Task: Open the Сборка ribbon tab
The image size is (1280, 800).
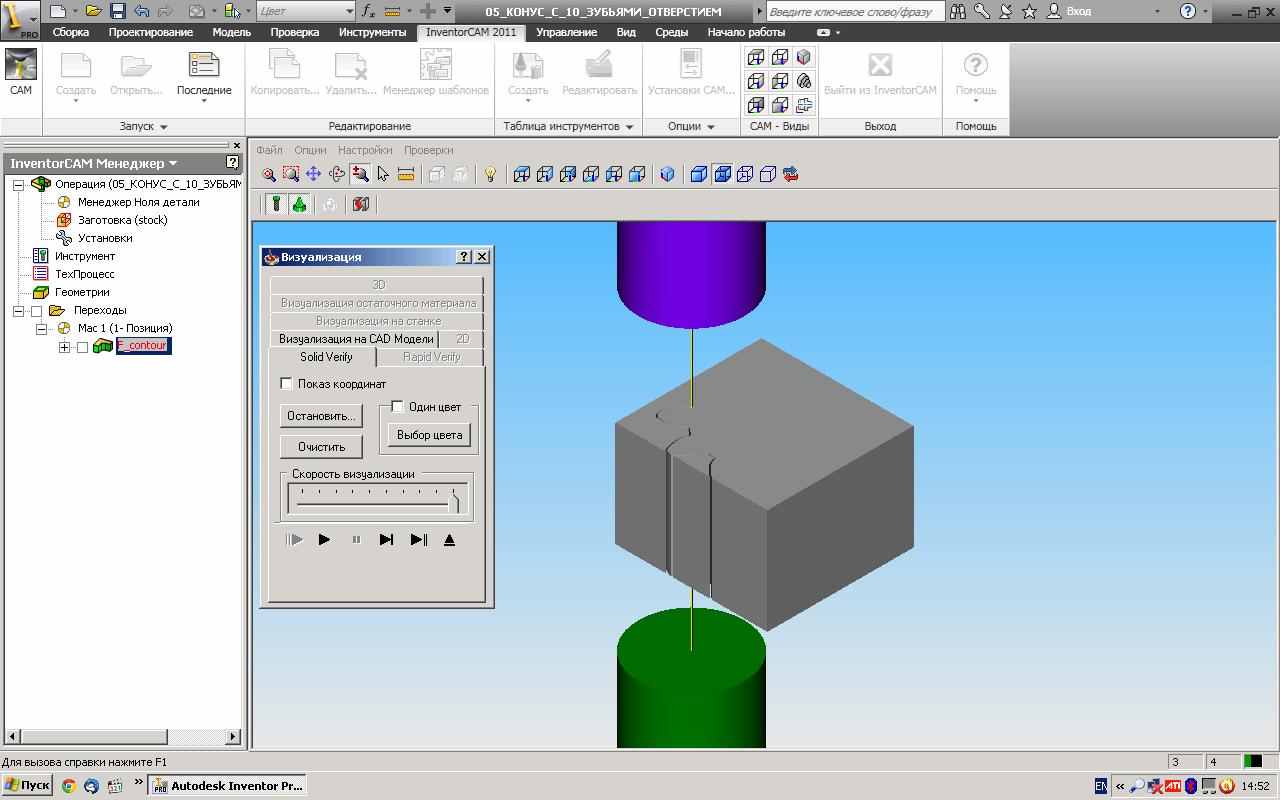Action: point(71,32)
